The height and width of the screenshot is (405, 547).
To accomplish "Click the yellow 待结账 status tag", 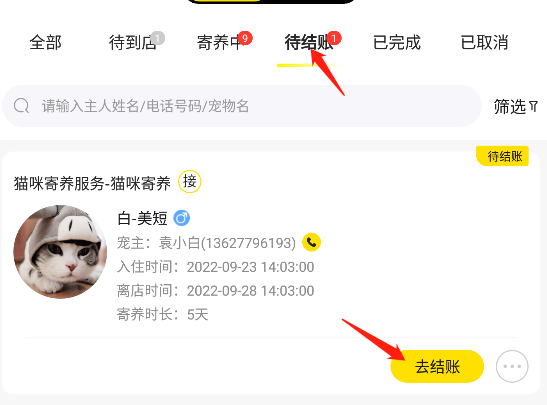I will (x=503, y=156).
